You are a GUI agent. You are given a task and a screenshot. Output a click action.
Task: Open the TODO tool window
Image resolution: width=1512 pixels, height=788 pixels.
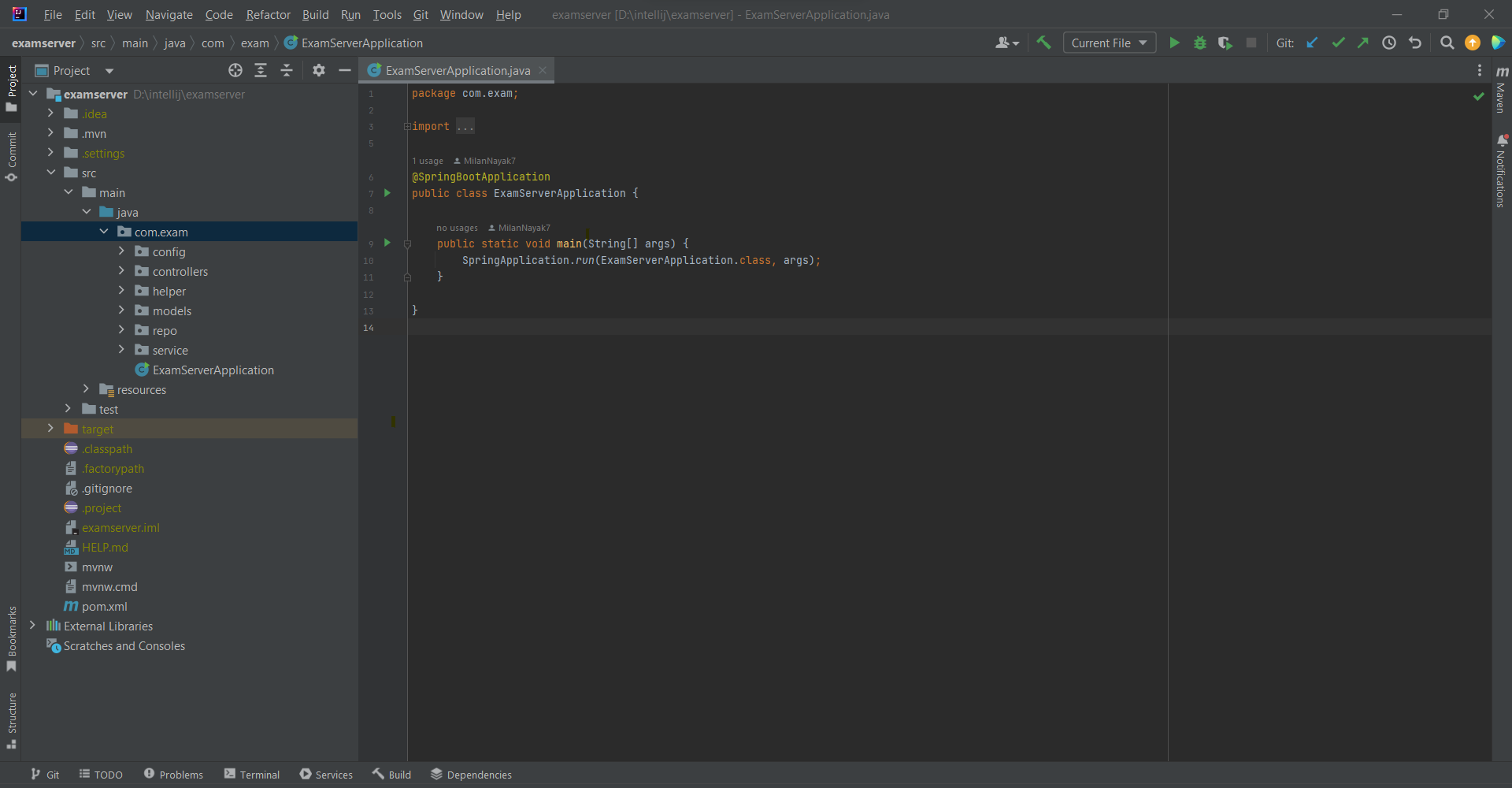[101, 775]
